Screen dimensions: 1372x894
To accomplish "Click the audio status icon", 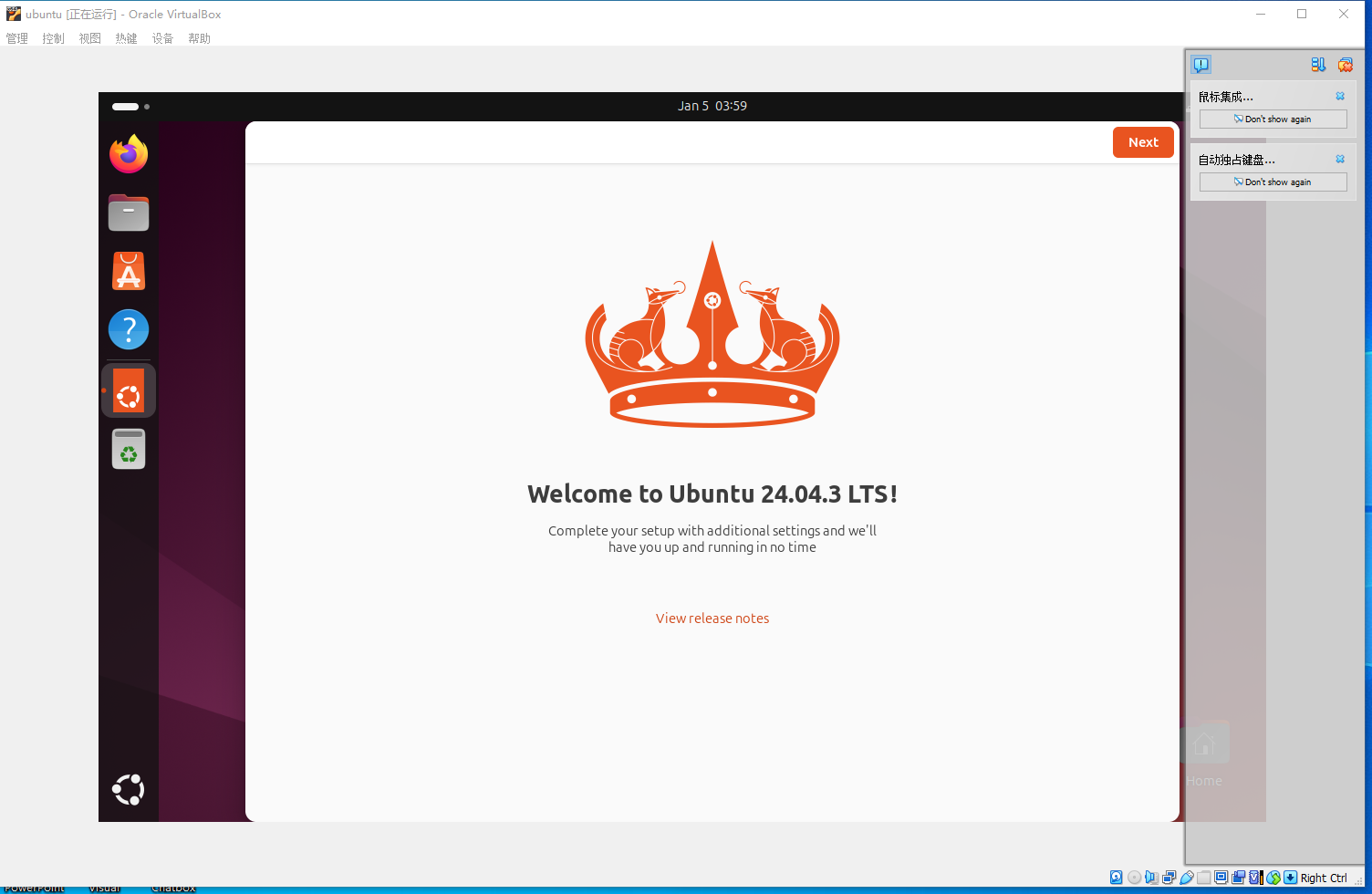I will click(1151, 878).
